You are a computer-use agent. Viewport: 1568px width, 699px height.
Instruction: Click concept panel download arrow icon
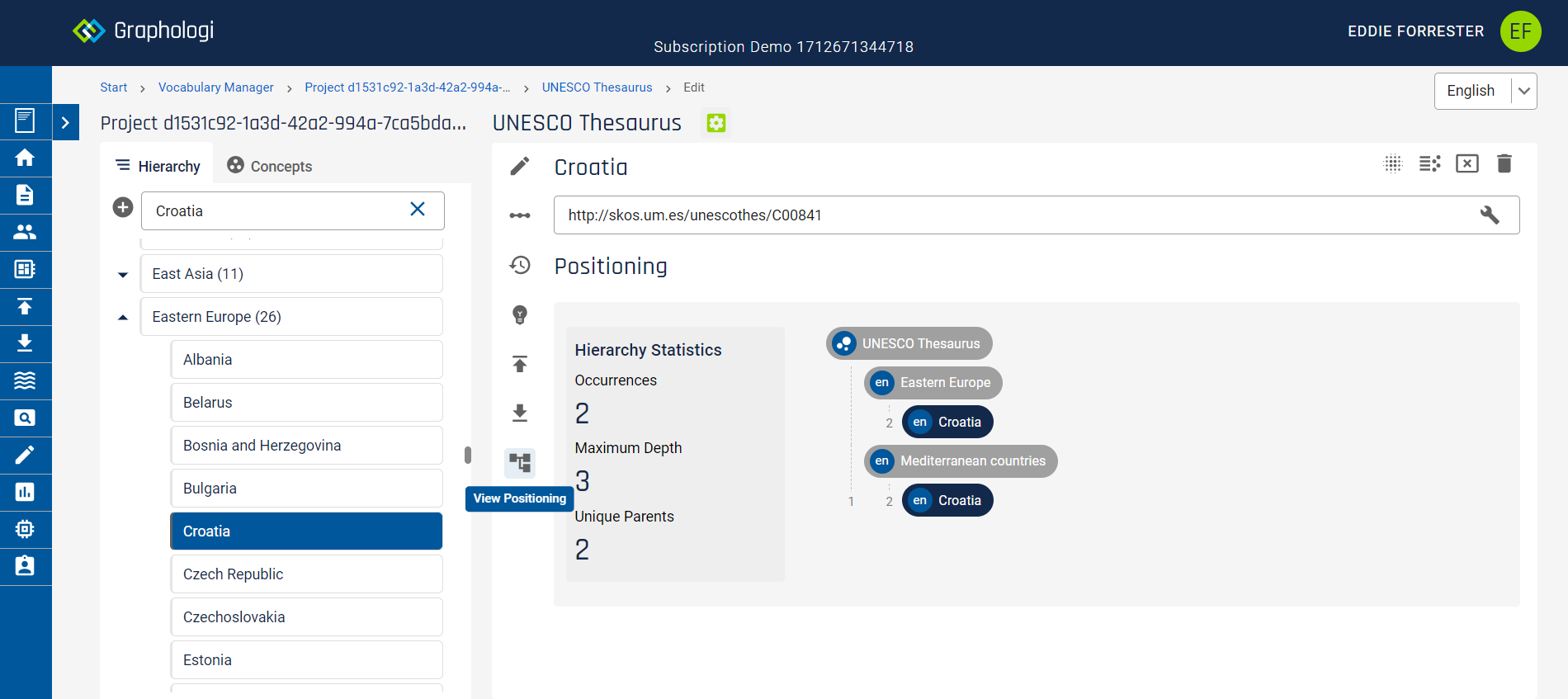coord(520,413)
